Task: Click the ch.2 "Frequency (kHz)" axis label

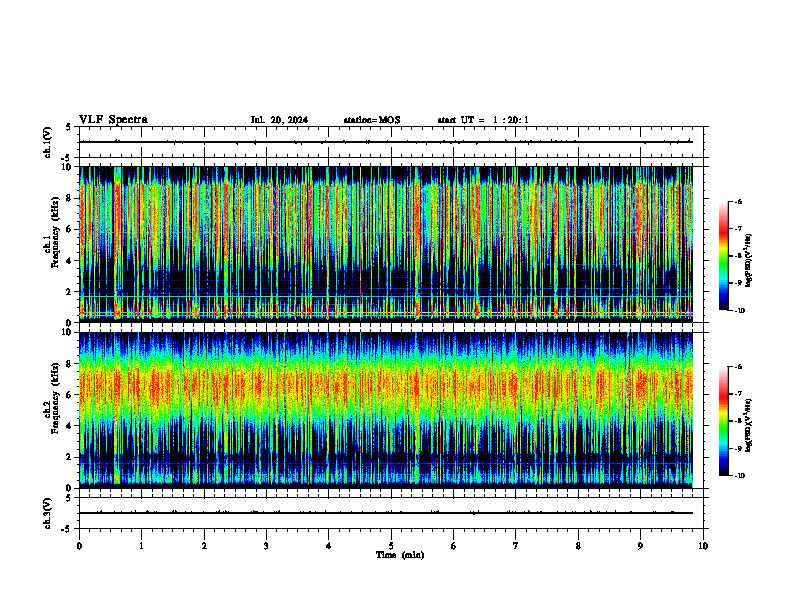Action: coord(55,398)
